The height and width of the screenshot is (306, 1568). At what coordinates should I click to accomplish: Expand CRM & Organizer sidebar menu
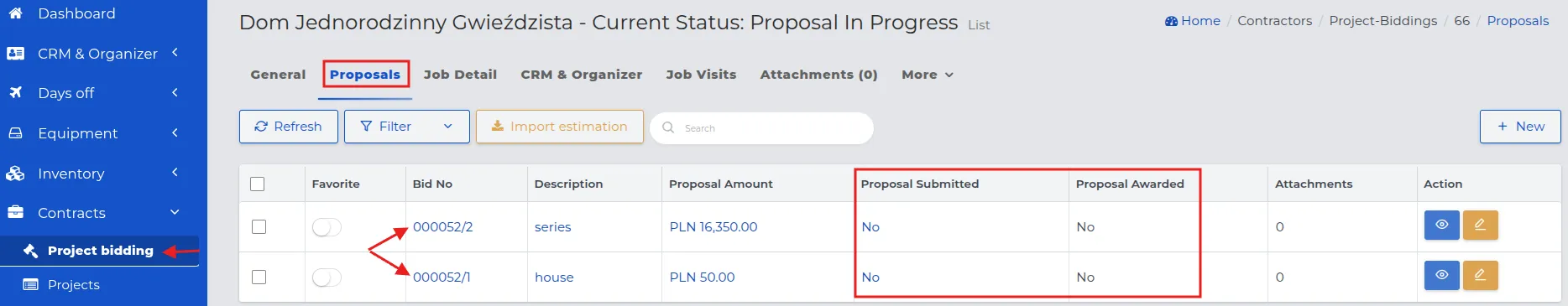pyautogui.click(x=97, y=54)
